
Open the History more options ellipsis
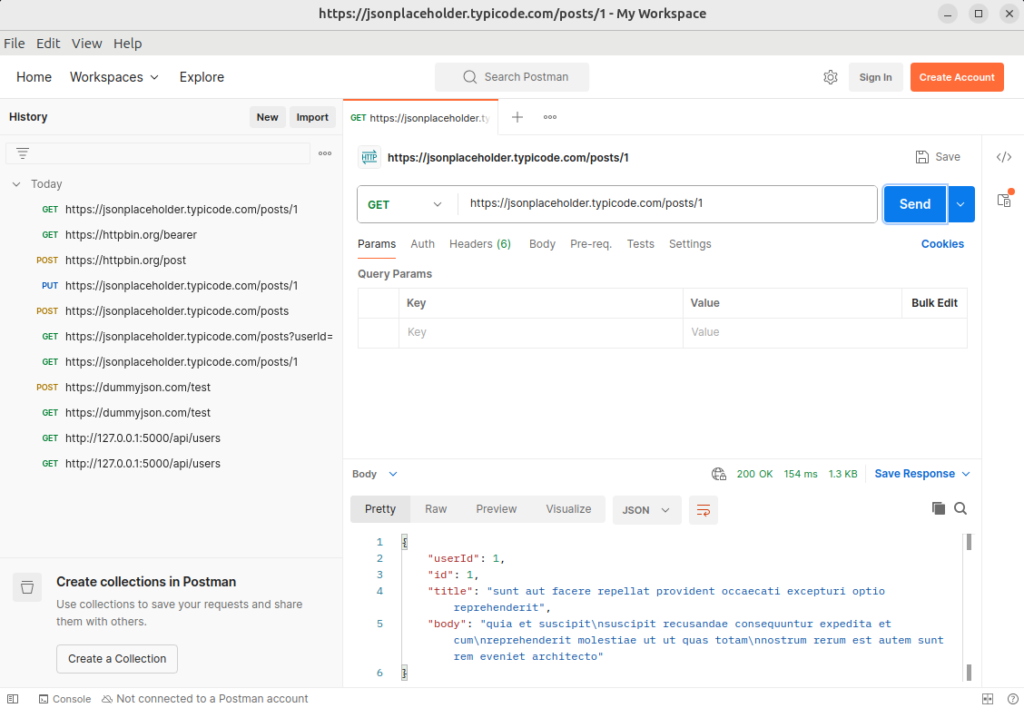(x=325, y=153)
